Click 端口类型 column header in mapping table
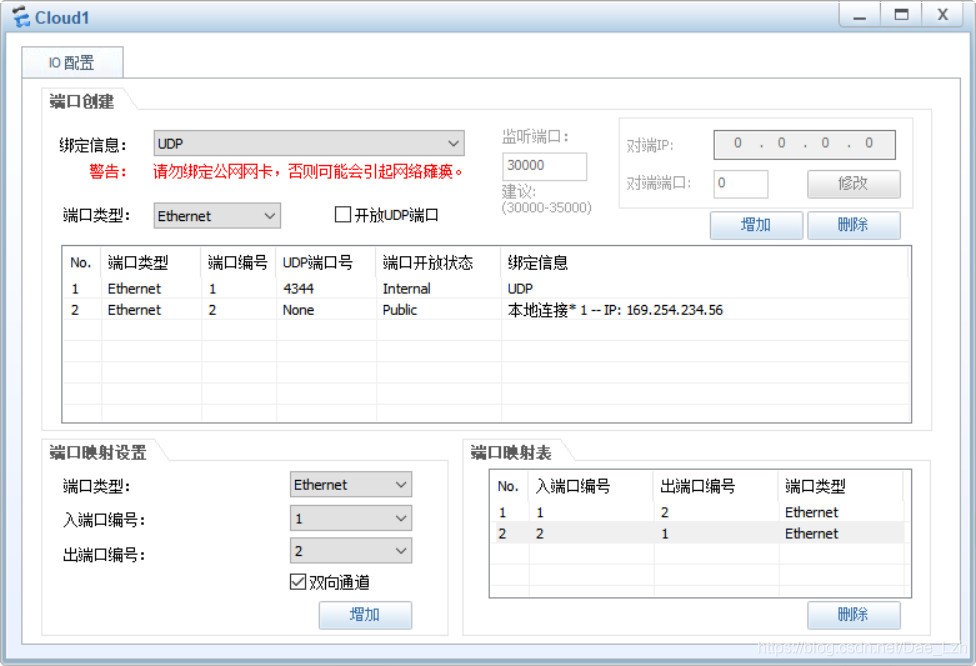The image size is (976, 666). (x=841, y=486)
